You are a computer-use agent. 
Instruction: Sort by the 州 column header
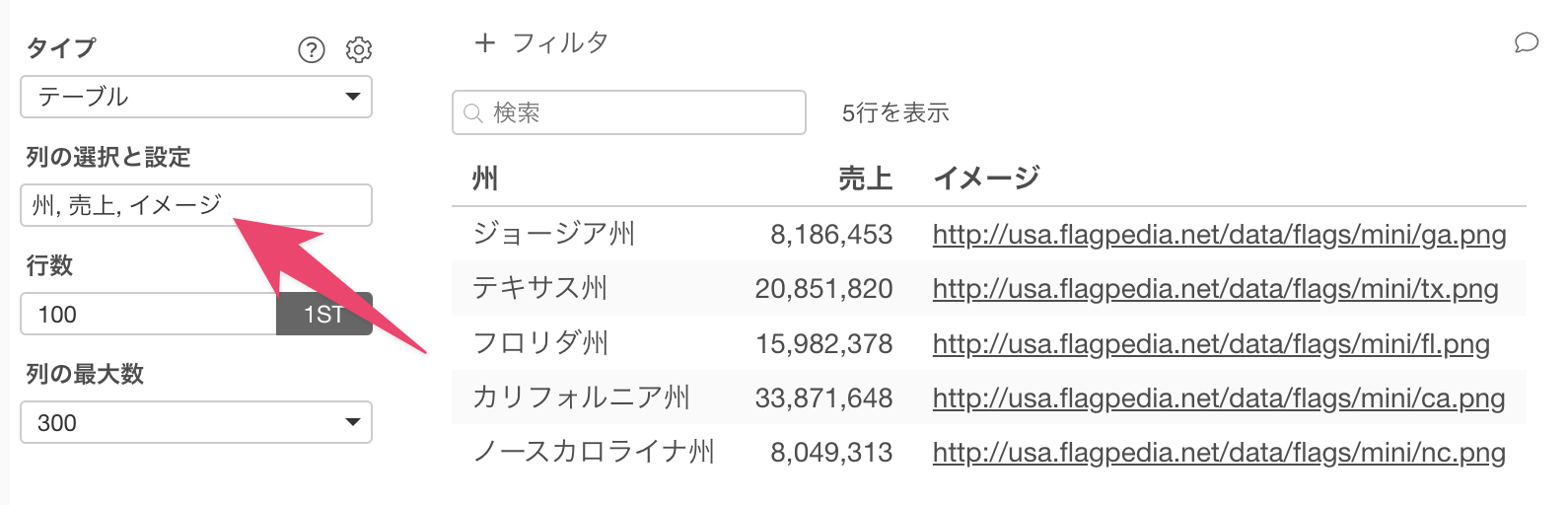485,179
